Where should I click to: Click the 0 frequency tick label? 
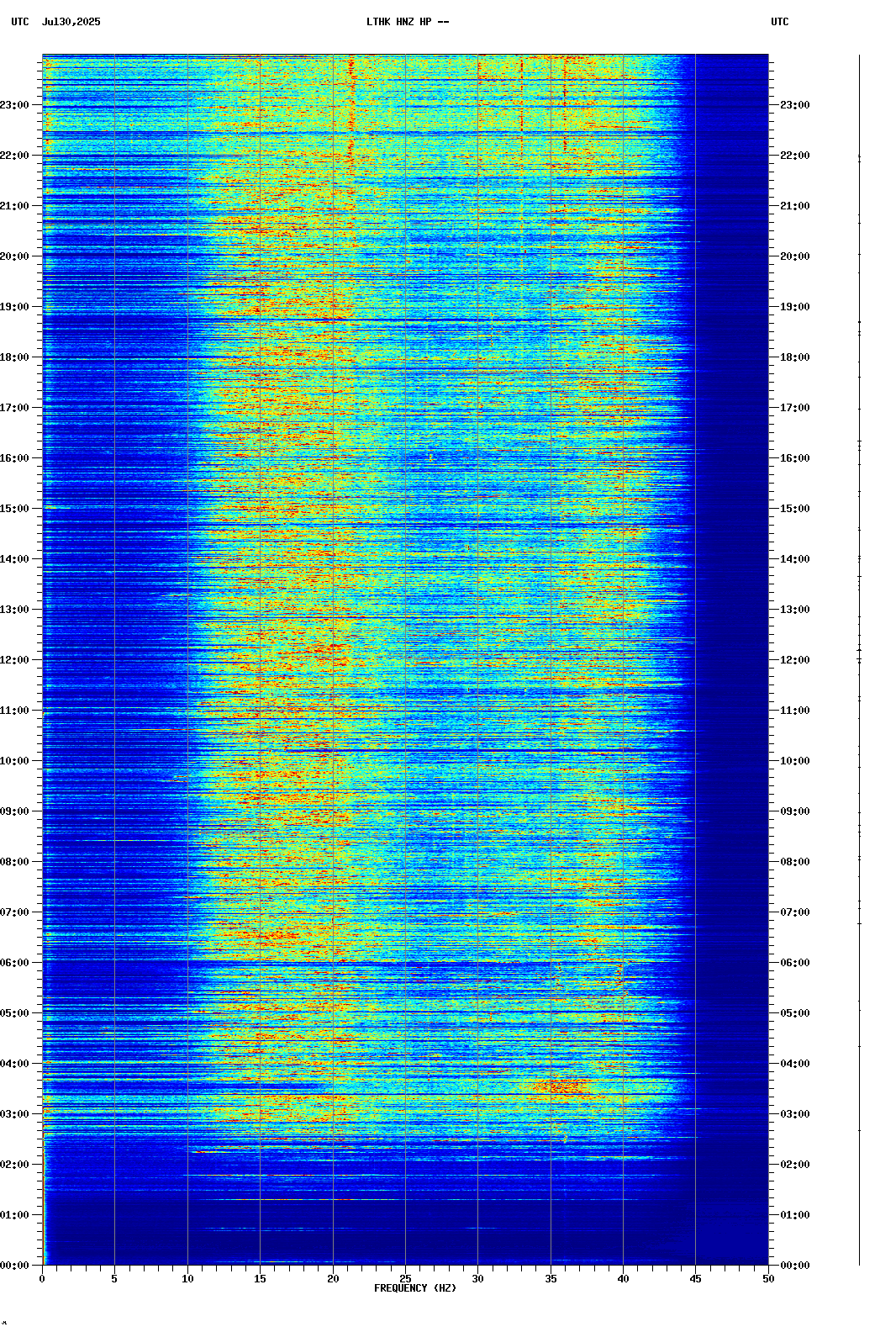click(x=42, y=1279)
